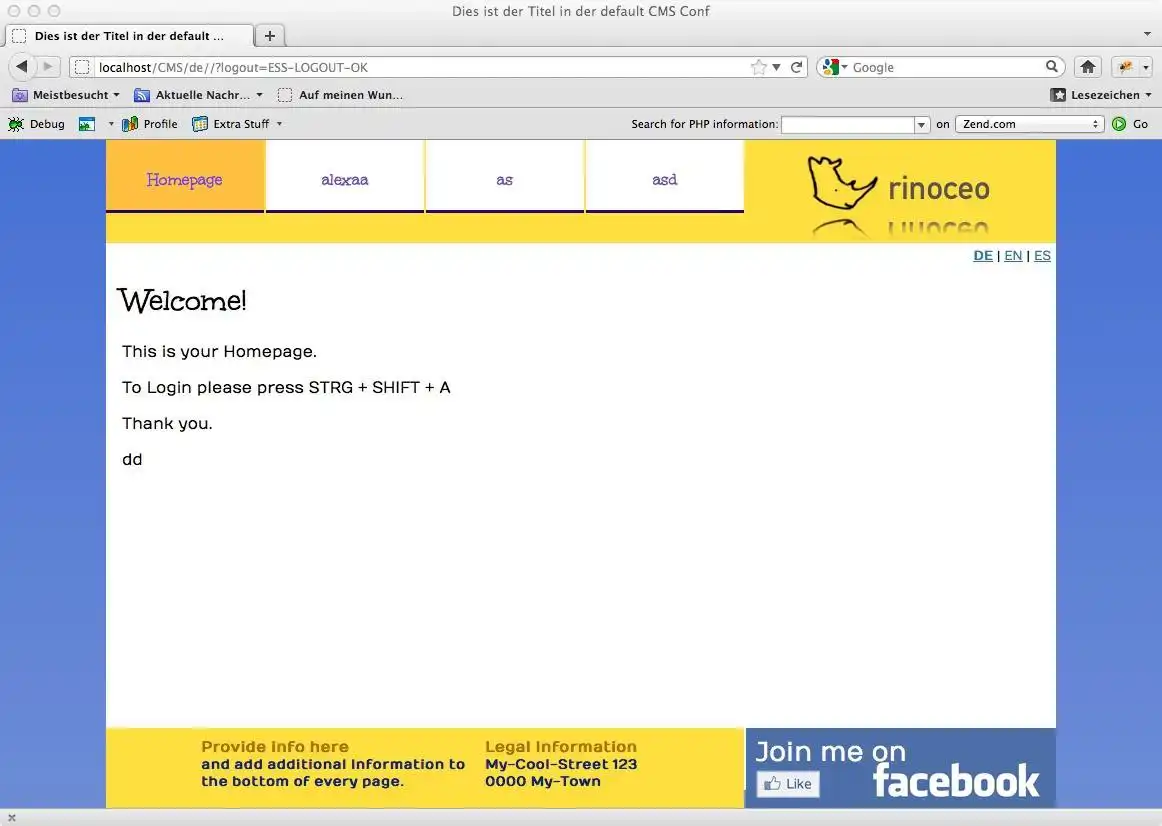Click the picture icon in Zend toolbar

coord(87,124)
